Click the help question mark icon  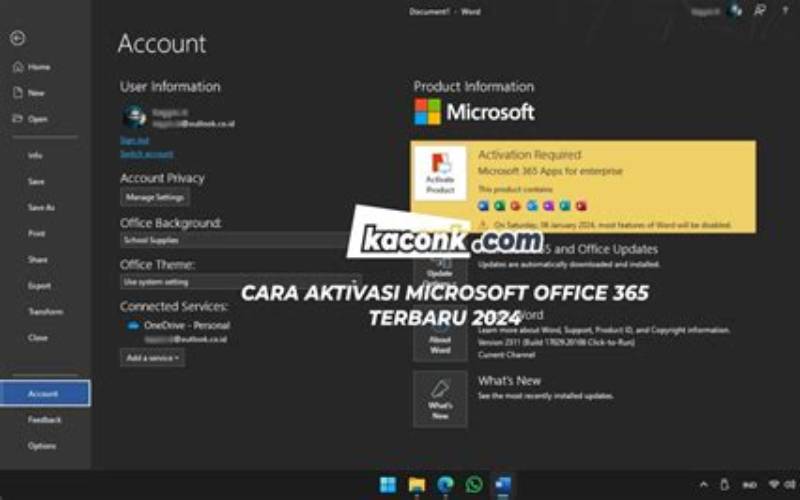pyautogui.click(x=785, y=10)
